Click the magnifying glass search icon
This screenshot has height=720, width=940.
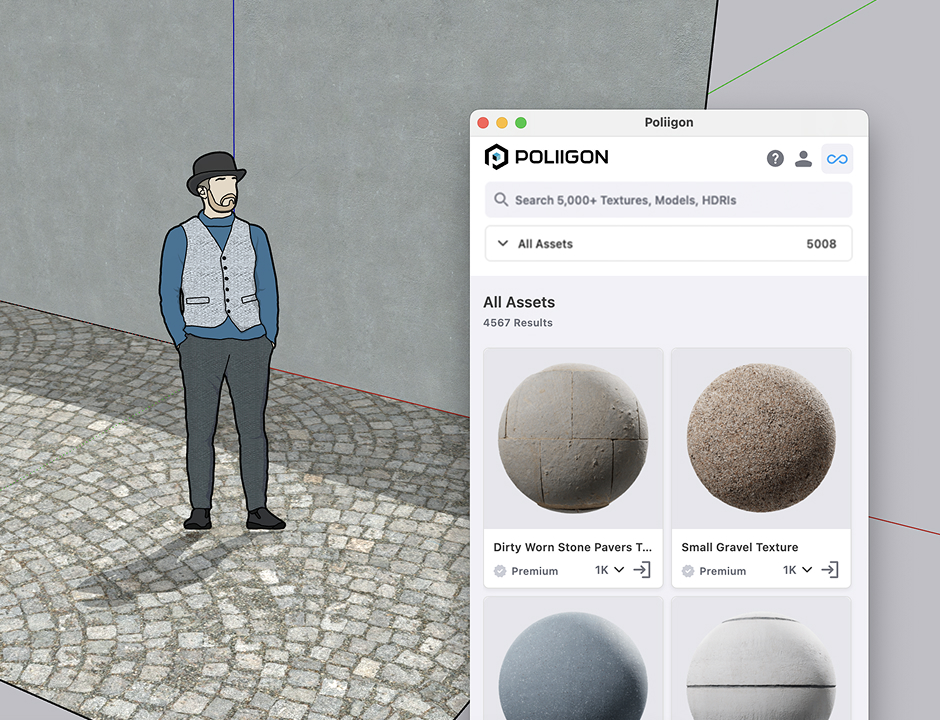(501, 200)
